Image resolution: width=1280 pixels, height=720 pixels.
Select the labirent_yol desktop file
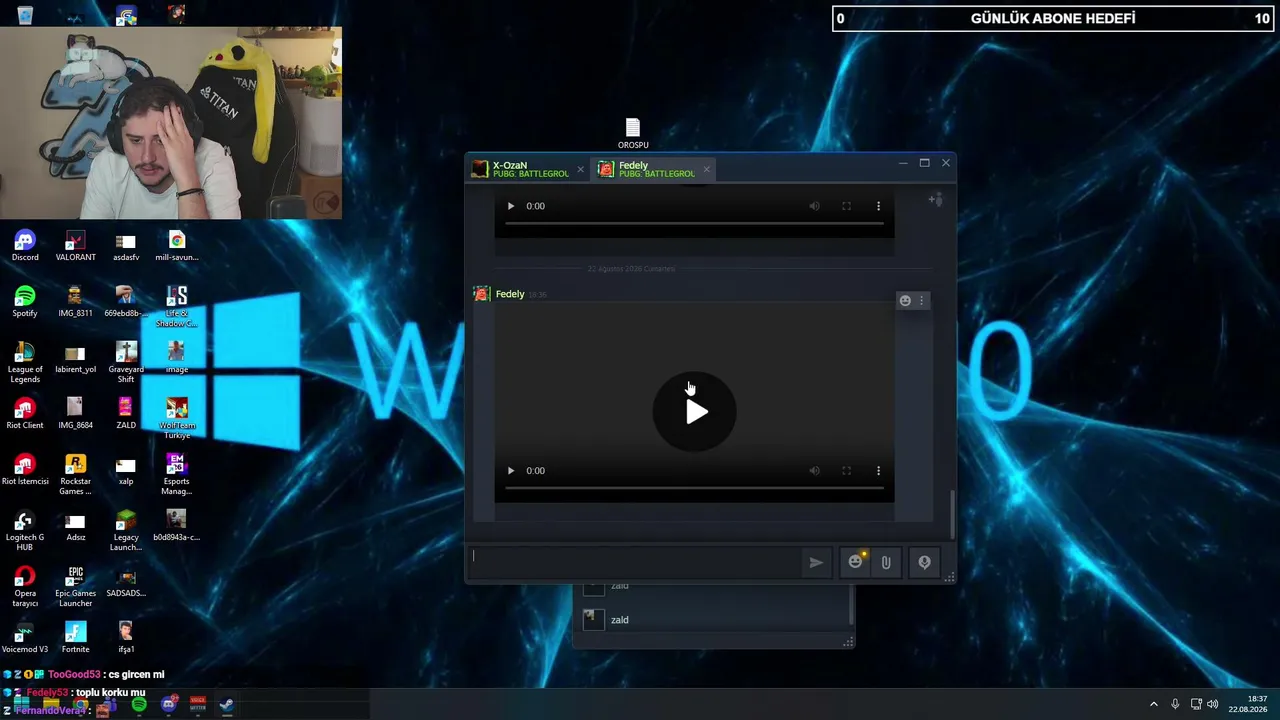click(x=75, y=358)
